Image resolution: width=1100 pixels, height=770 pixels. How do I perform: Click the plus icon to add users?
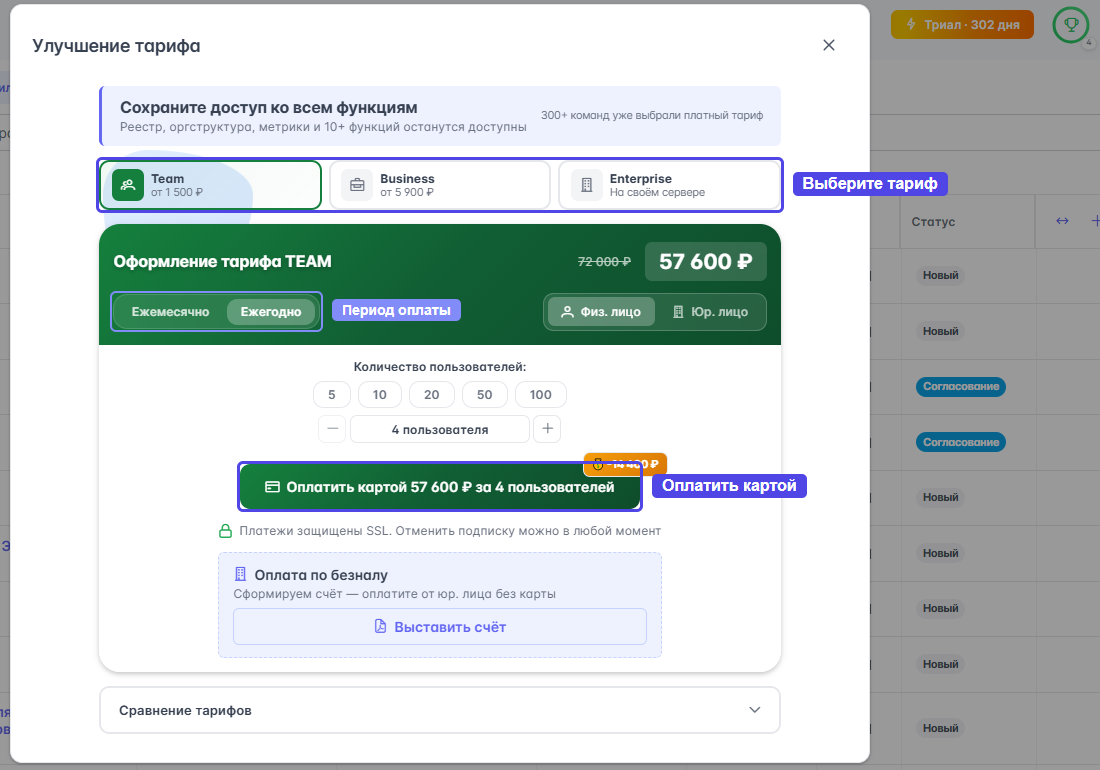click(x=547, y=429)
